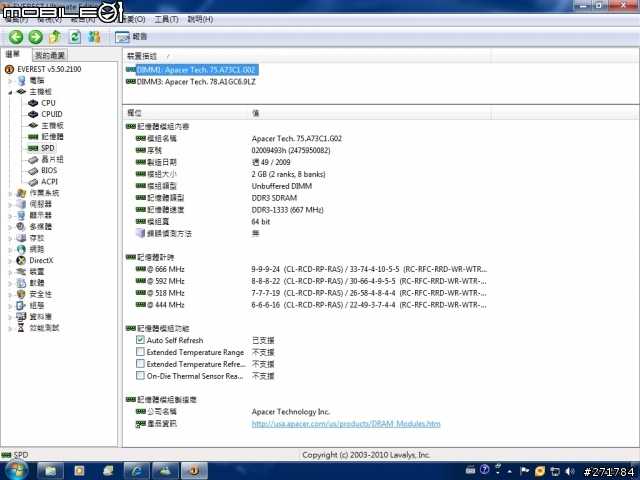
Task: Click the green Forward arrow button
Action: pos(36,37)
